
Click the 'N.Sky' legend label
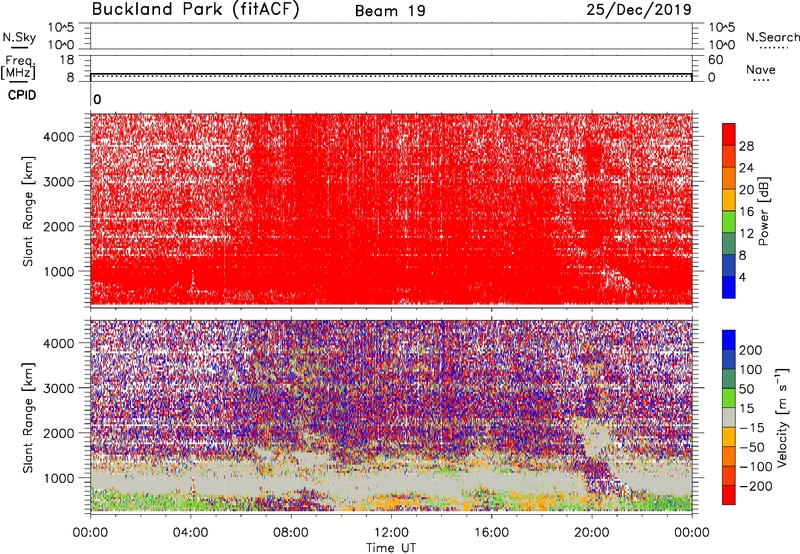[x=19, y=37]
